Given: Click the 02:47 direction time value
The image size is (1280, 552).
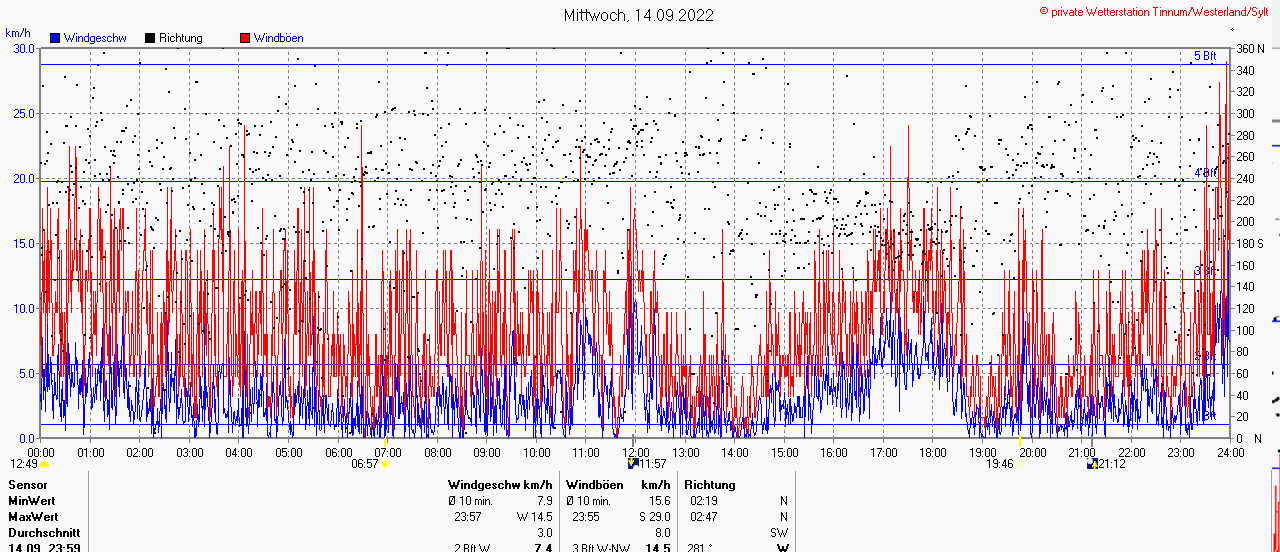Looking at the screenshot, I should pos(704,516).
